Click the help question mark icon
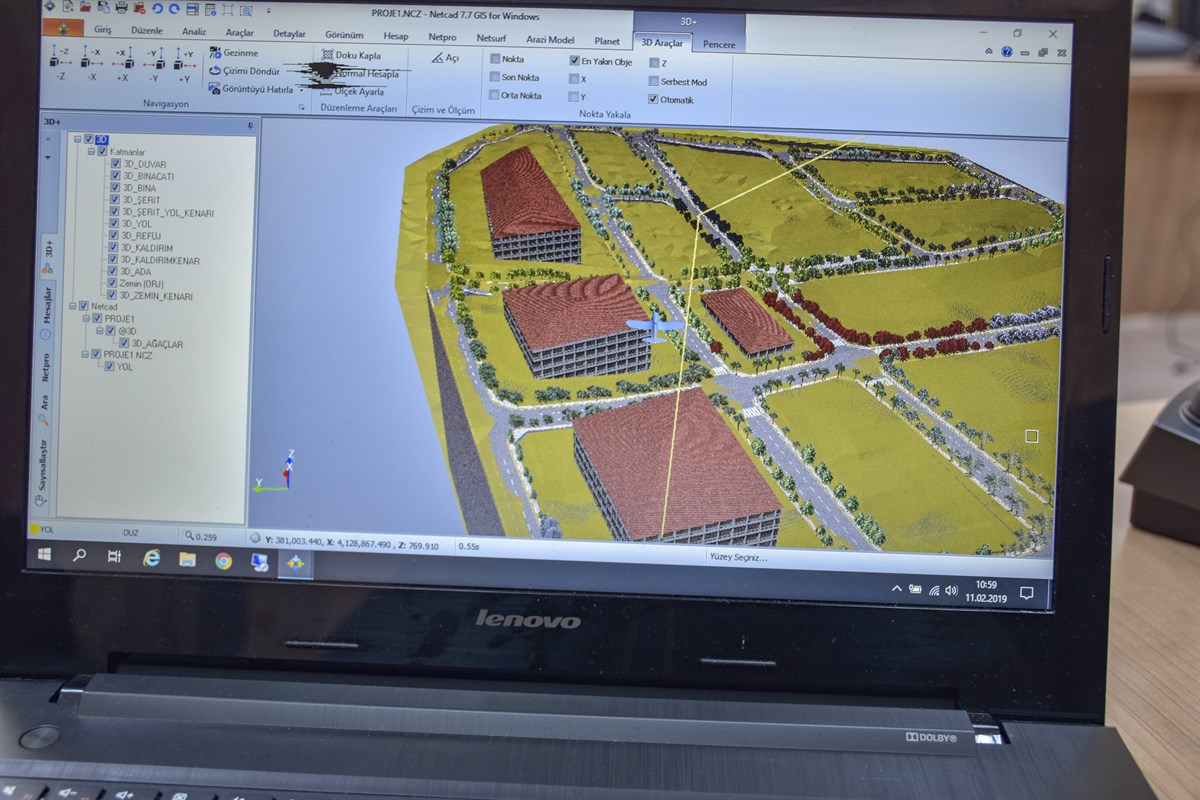 [x=1008, y=51]
